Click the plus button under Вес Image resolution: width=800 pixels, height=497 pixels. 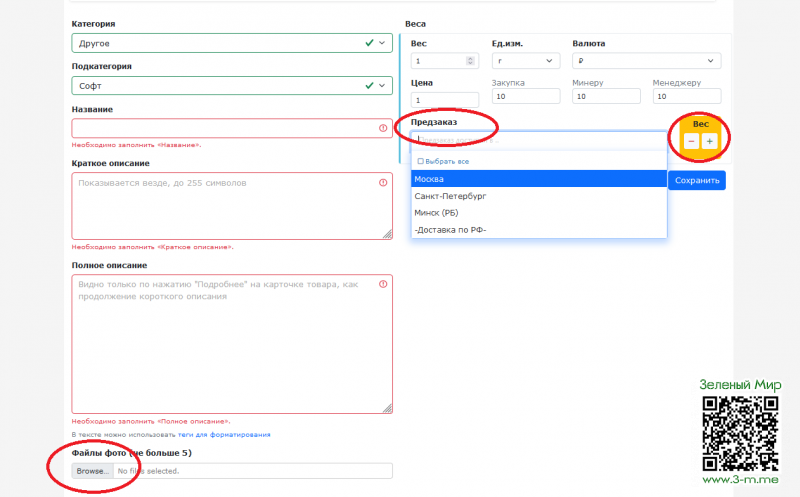click(709, 142)
